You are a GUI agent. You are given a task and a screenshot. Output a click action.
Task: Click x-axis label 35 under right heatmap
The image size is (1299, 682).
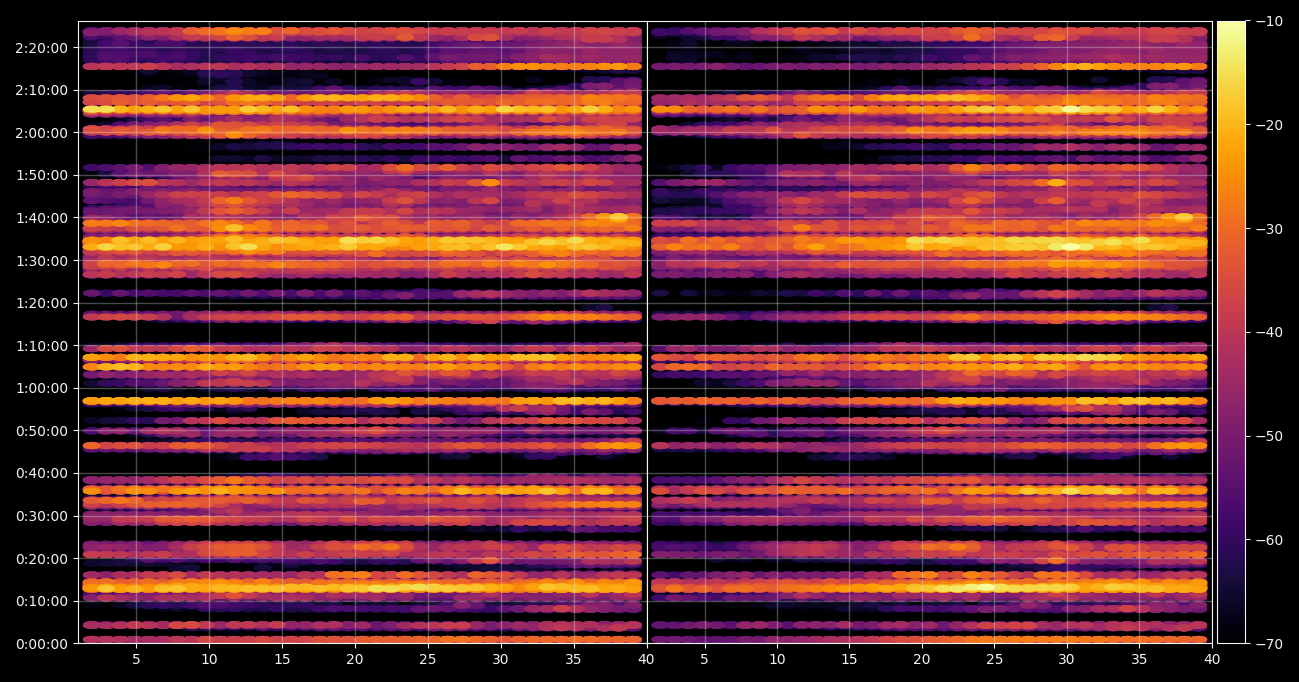1139,659
